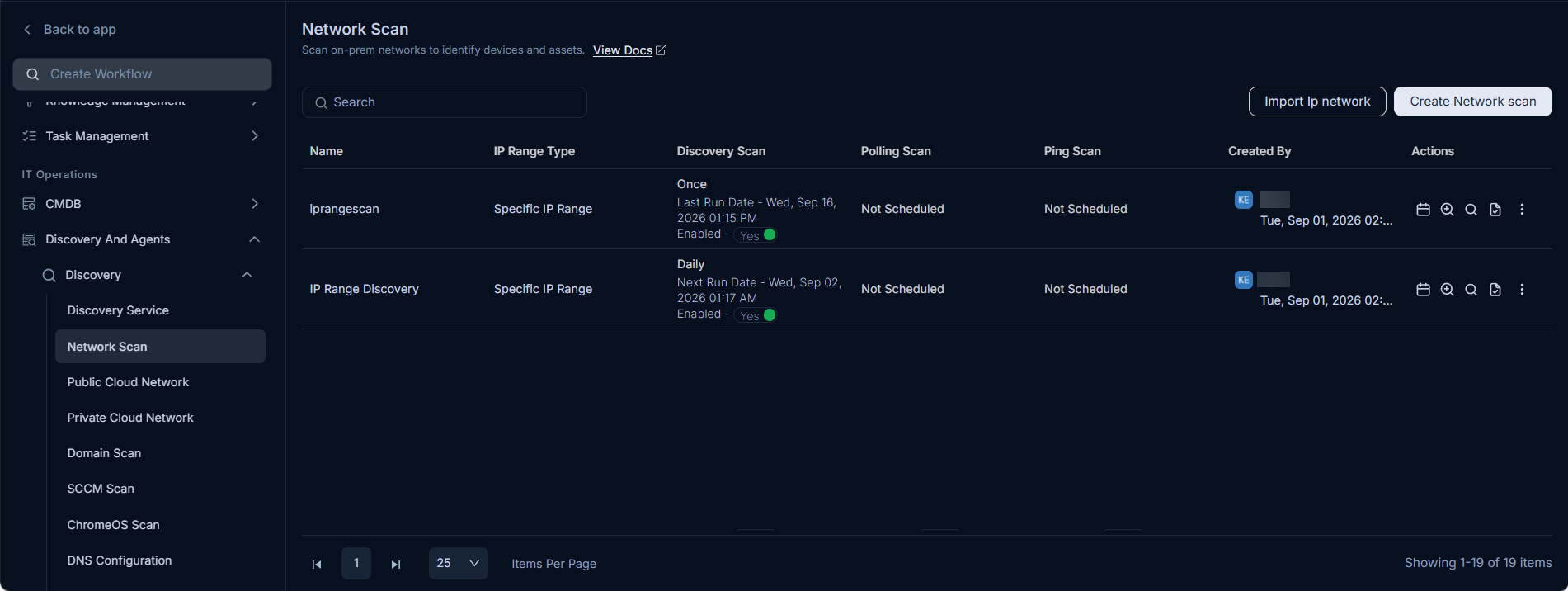
Task: Click the IP Range Type column header
Action: pos(534,151)
